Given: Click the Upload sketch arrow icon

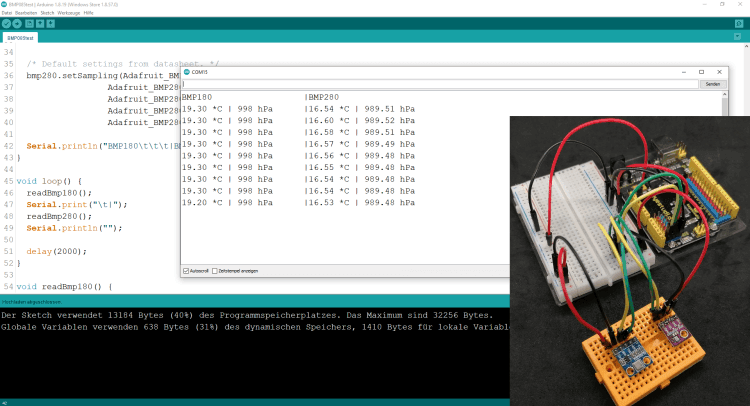Looking at the screenshot, I should pyautogui.click(x=19, y=23).
